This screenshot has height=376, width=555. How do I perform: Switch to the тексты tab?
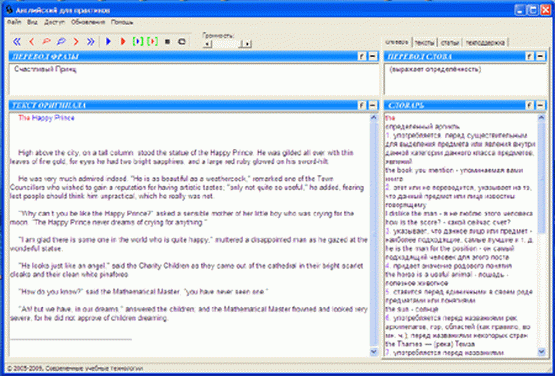[424, 42]
